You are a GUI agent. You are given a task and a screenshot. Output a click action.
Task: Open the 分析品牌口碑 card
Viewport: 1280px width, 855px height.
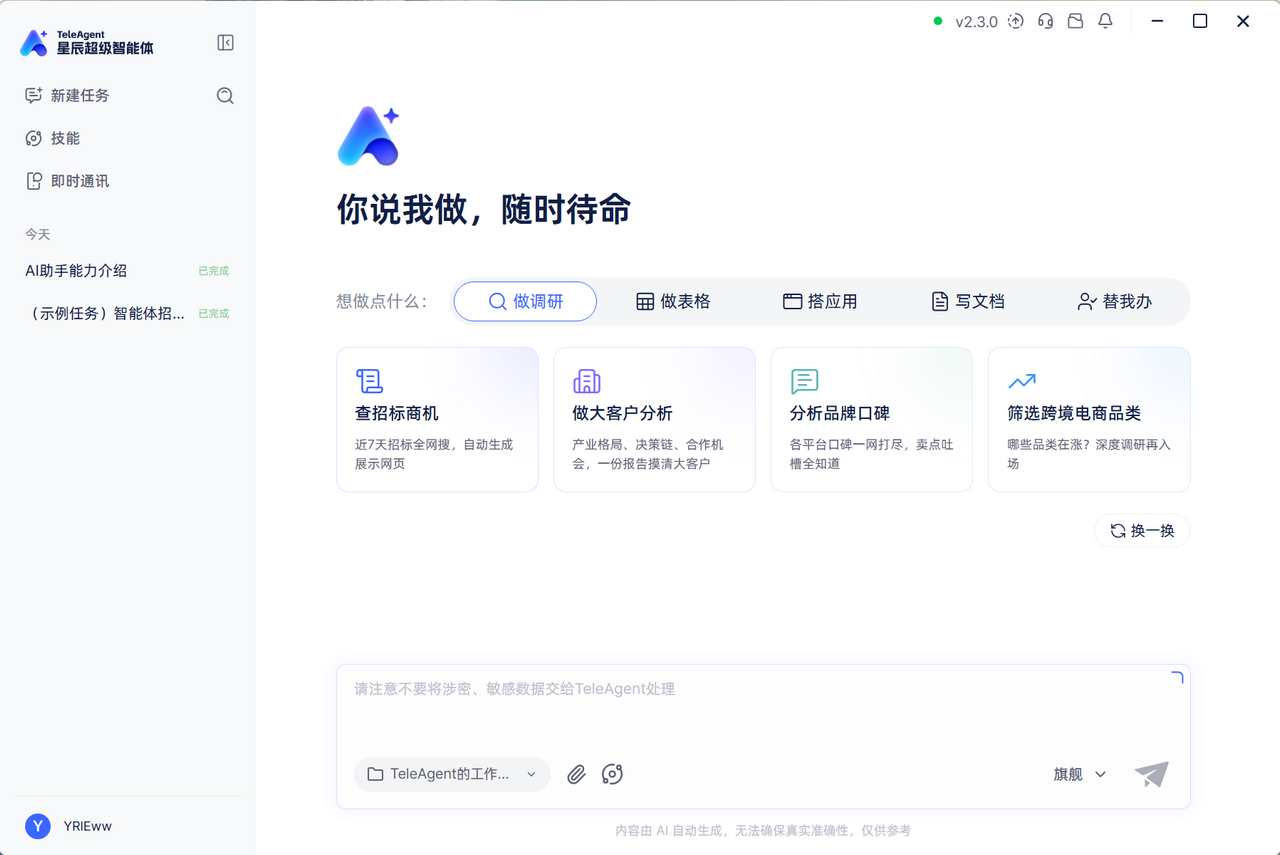(872, 420)
